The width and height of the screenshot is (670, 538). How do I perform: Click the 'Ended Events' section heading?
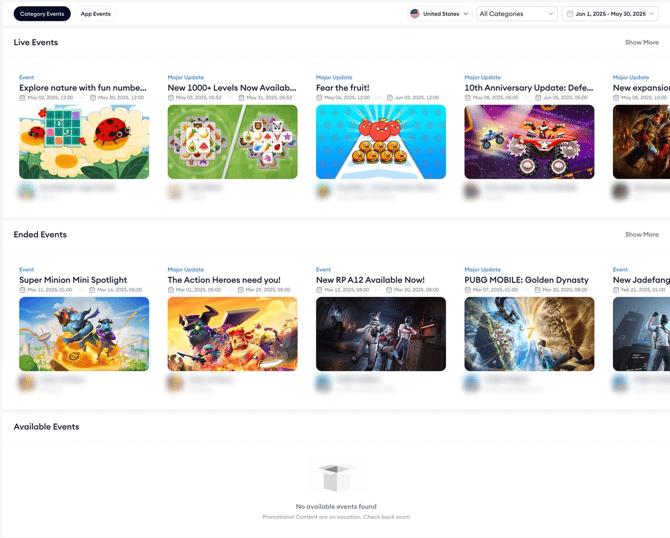click(40, 235)
